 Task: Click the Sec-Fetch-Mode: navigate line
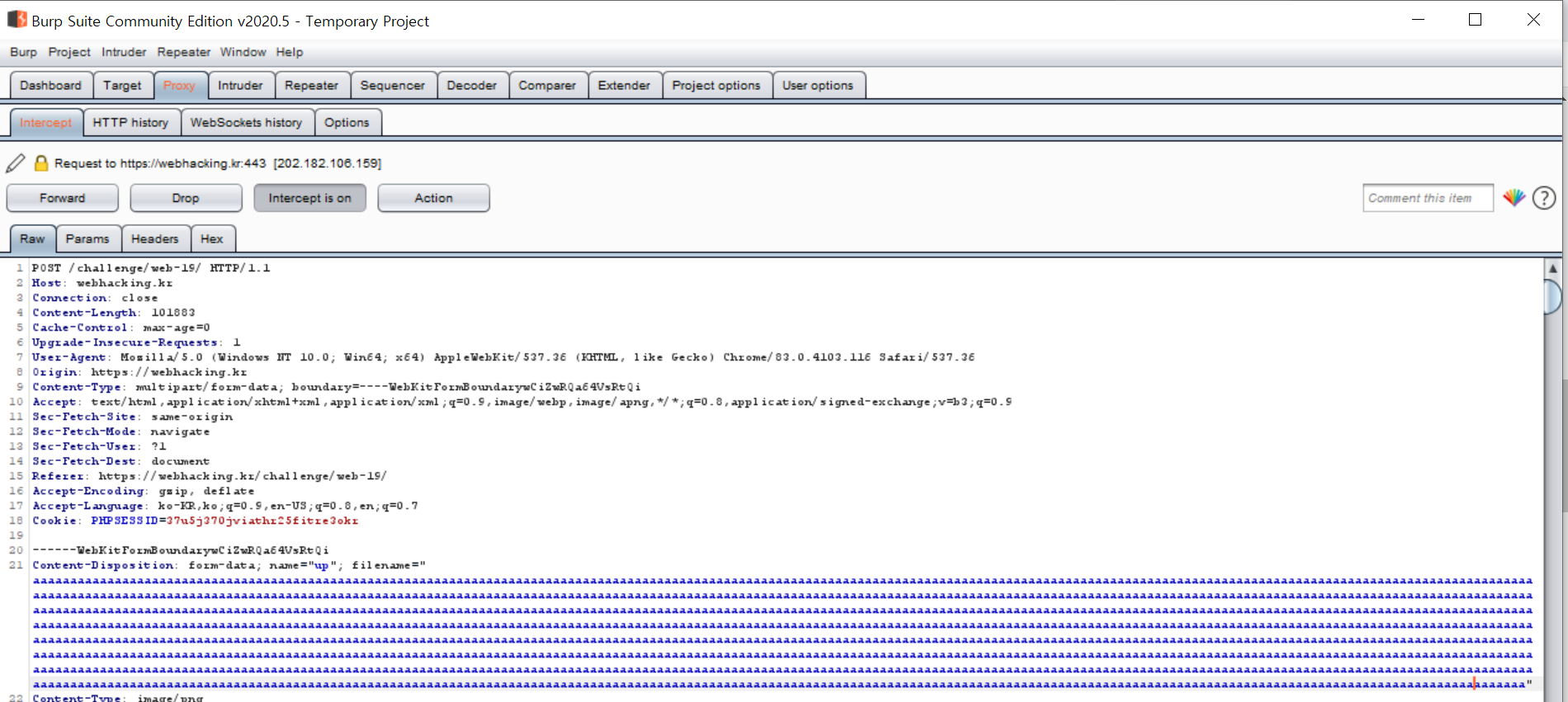tap(121, 431)
